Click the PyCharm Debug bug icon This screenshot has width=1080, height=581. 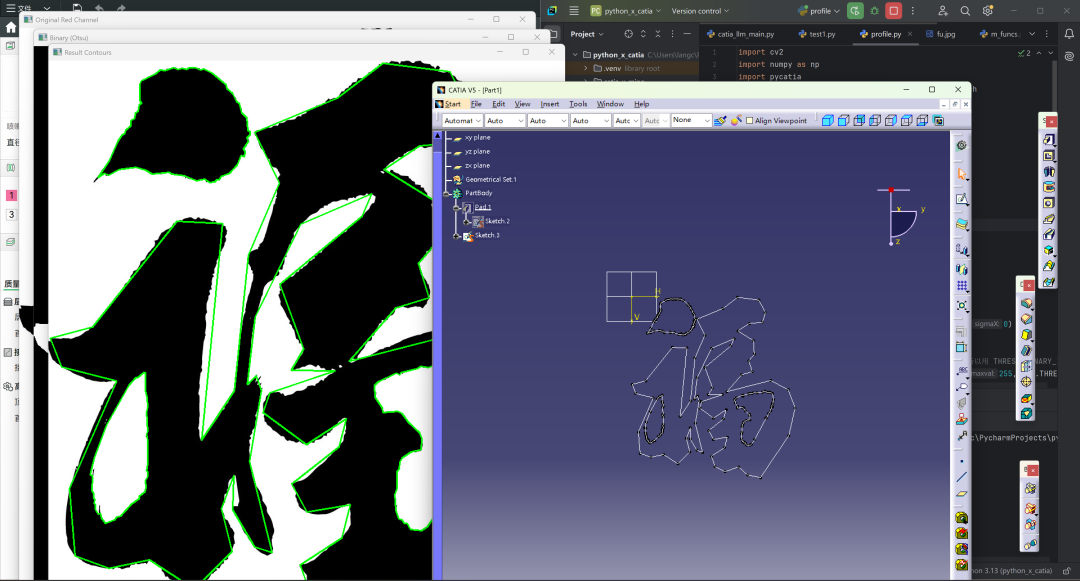point(875,11)
